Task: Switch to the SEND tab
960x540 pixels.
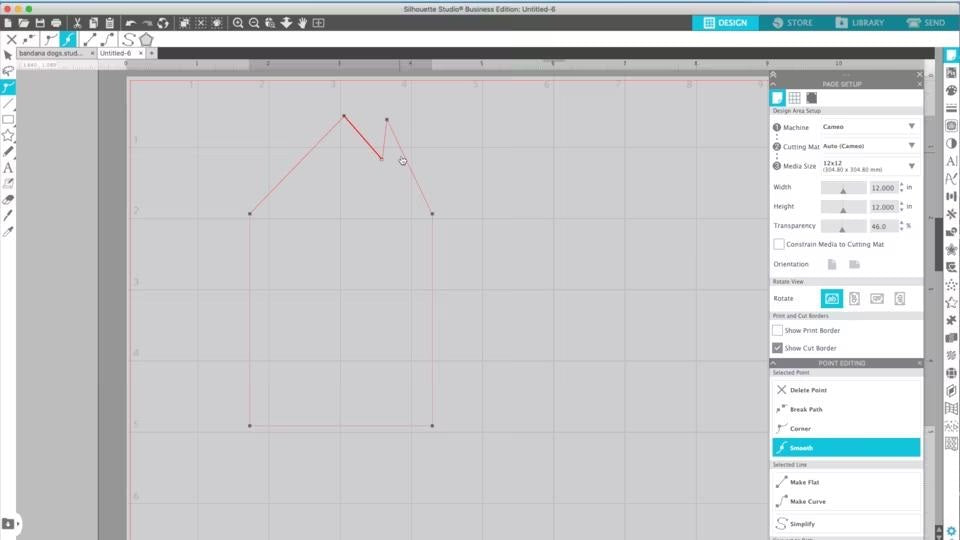Action: 926,23
